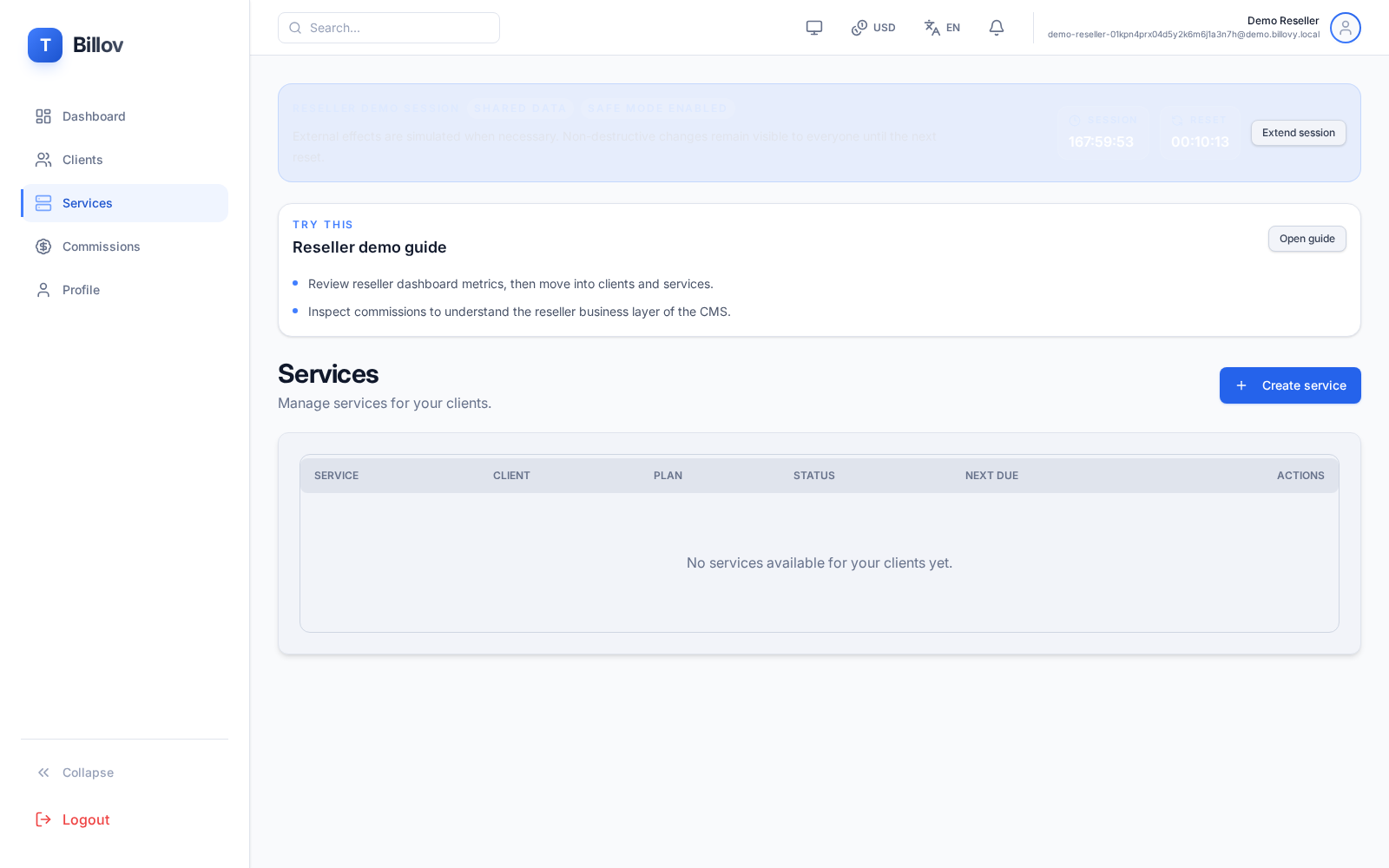Click the Demo Reseller avatar icon
1389x868 pixels.
[x=1345, y=28]
